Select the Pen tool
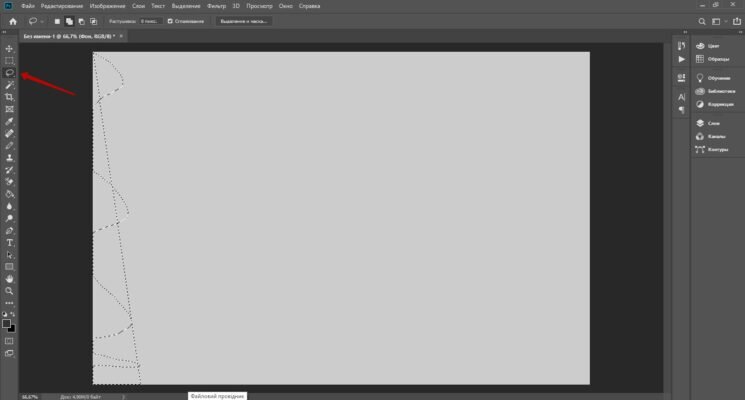Screen dimensions: 745x400 [x=9, y=231]
